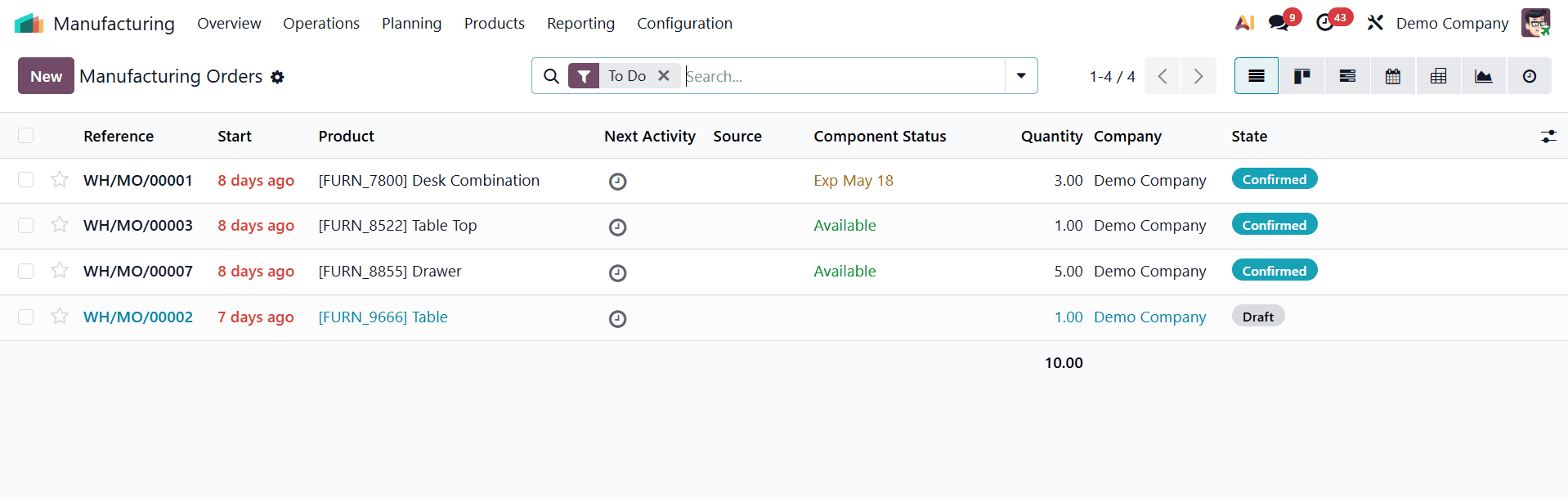
Task: Click the [FURN_9666] Table product
Action: click(x=383, y=317)
